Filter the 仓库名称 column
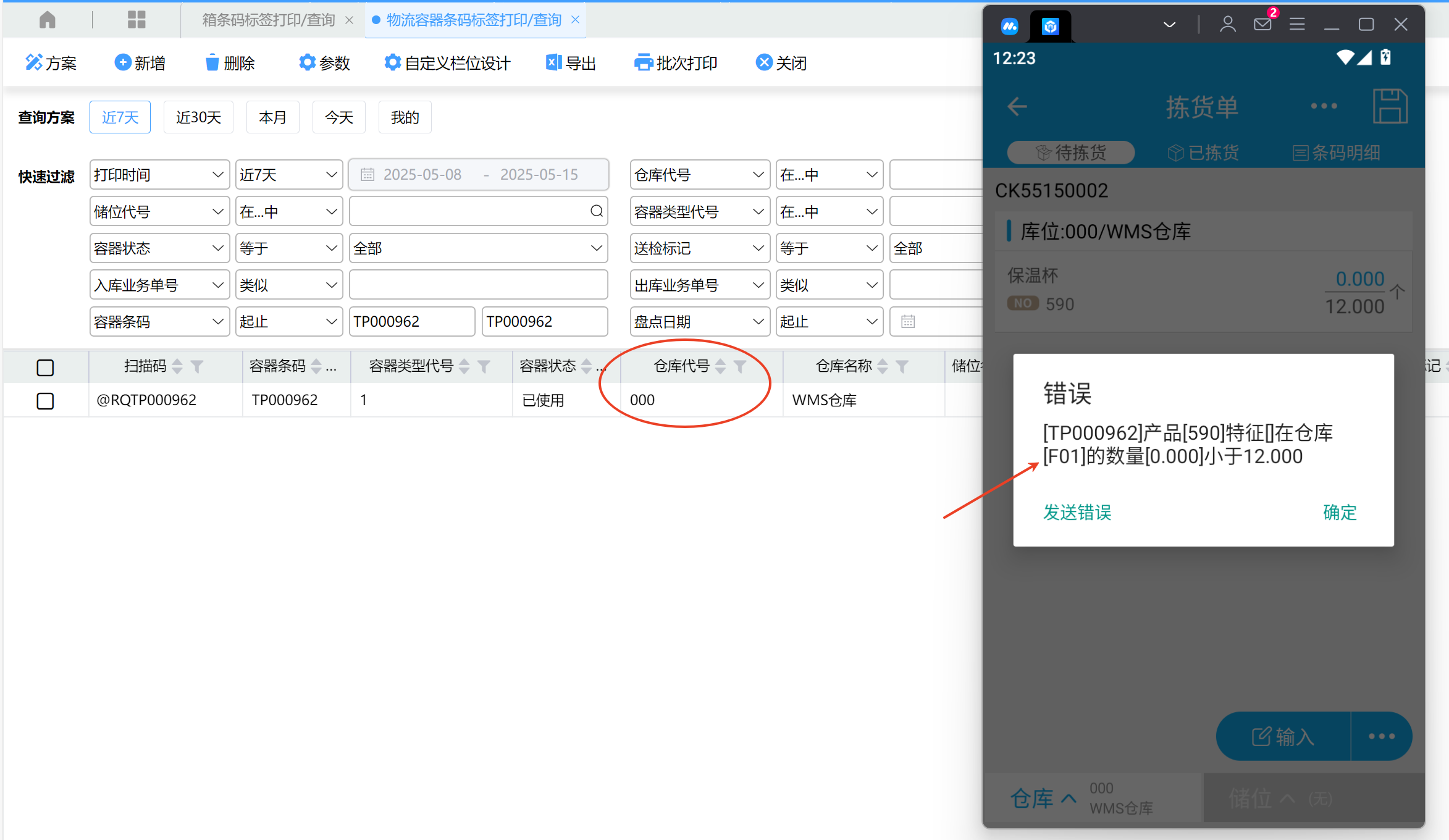The image size is (1449, 840). pos(902,367)
